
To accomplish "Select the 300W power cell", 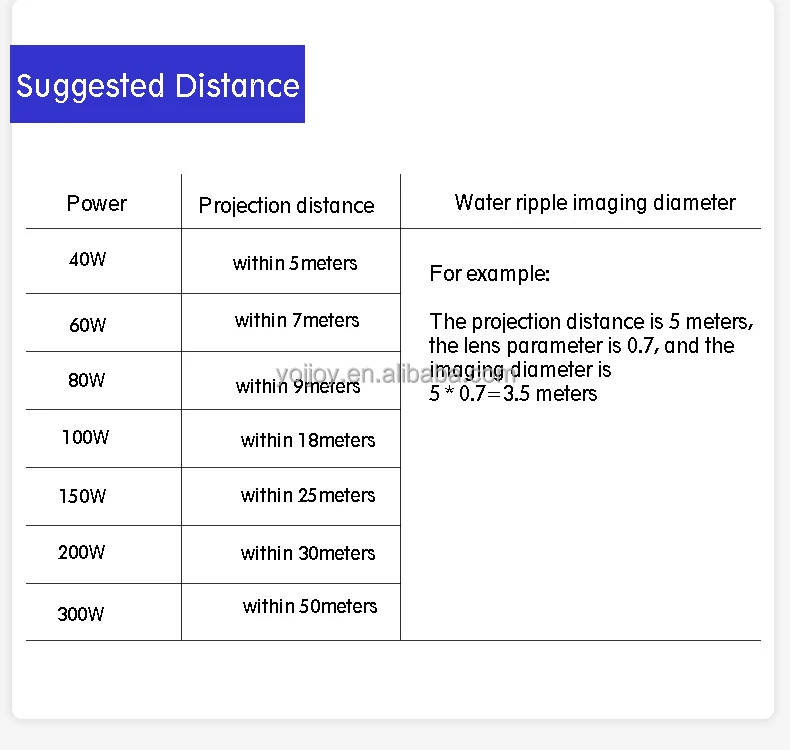I will click(81, 614).
